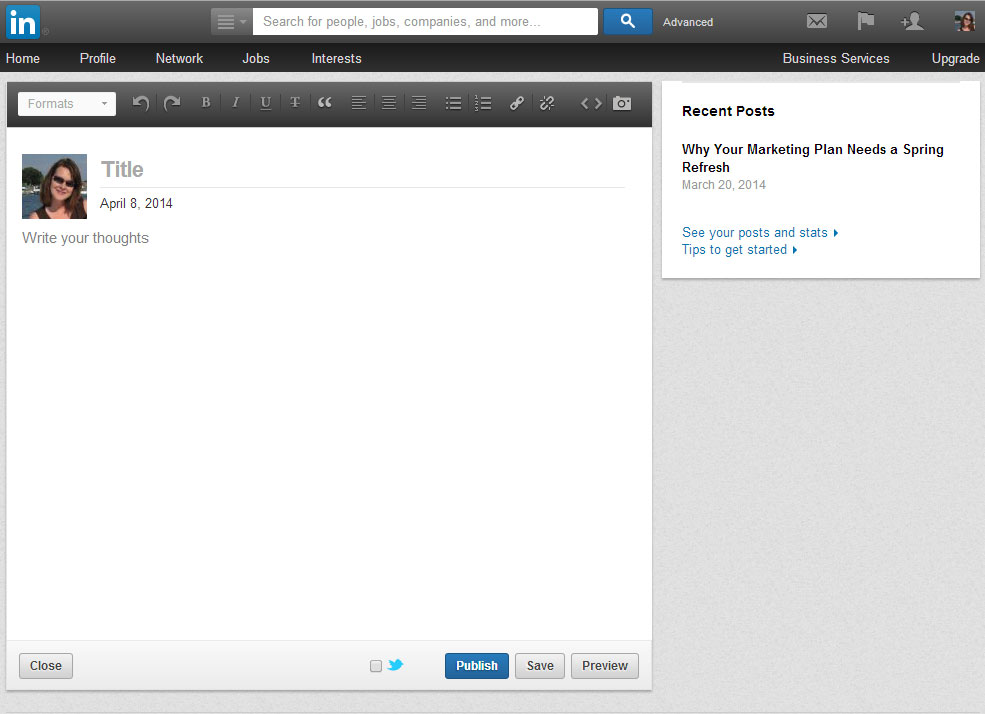The image size is (985, 714).
Task: Align text to center
Action: pos(388,103)
